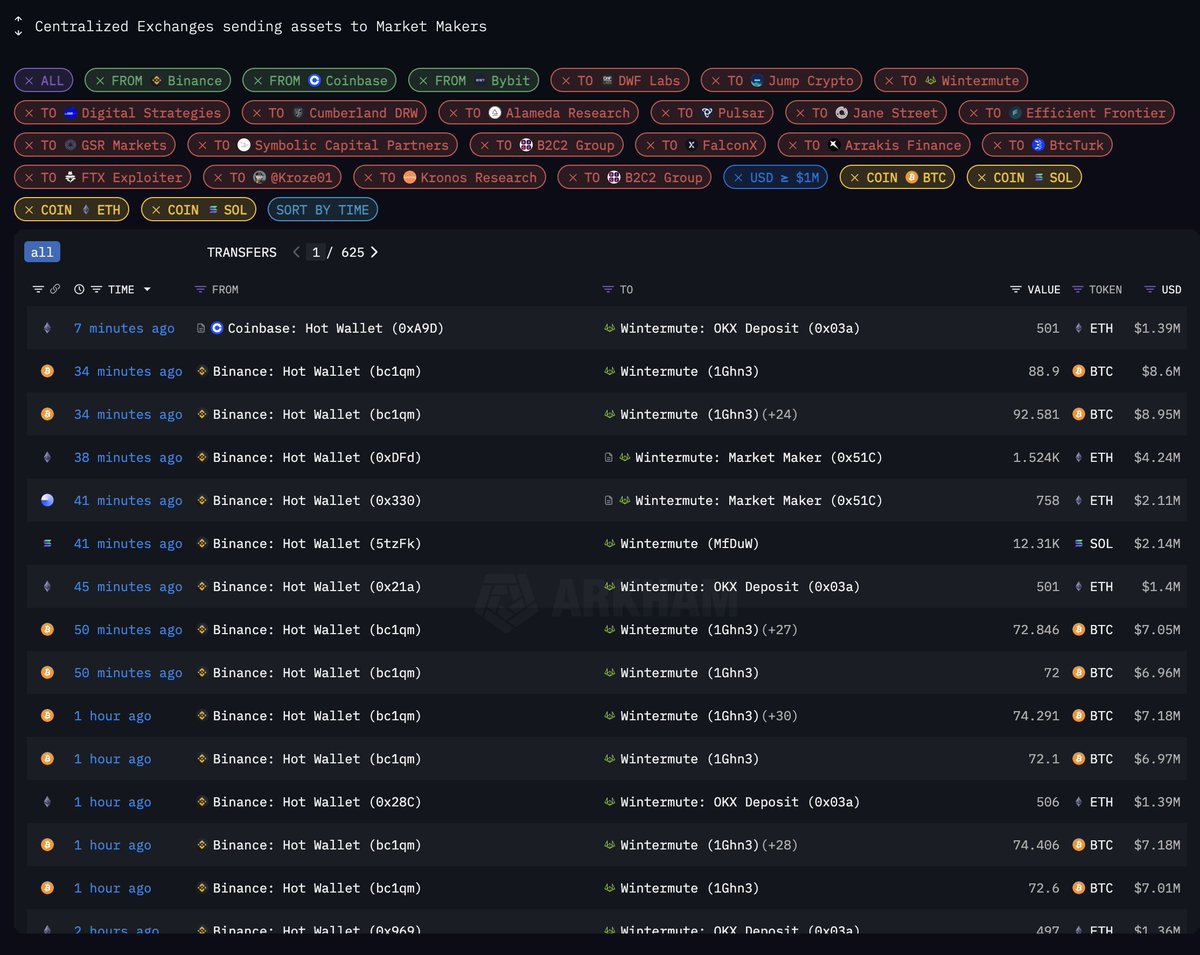
Task: Remove the FROM Coinbase filter via its X
Action: [257, 81]
